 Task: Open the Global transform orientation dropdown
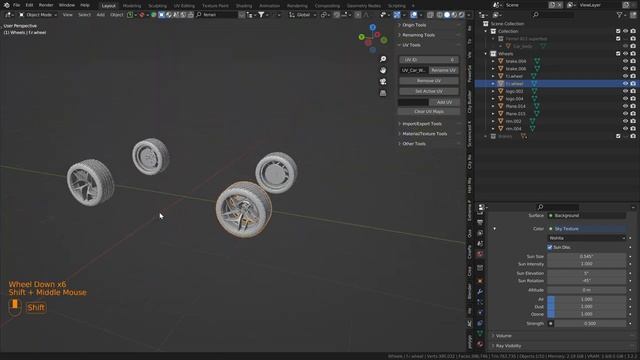click(303, 15)
